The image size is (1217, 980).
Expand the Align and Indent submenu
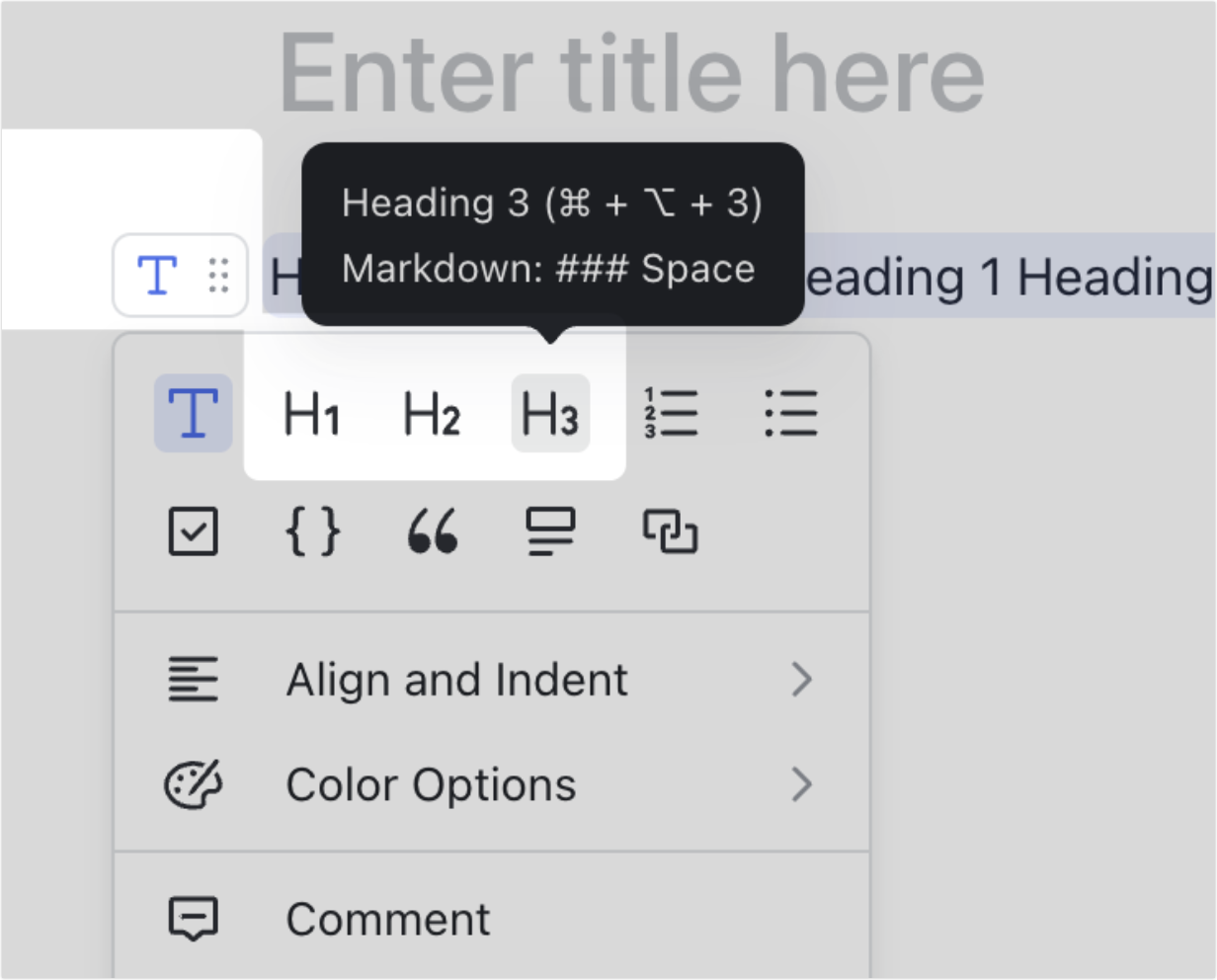457,679
